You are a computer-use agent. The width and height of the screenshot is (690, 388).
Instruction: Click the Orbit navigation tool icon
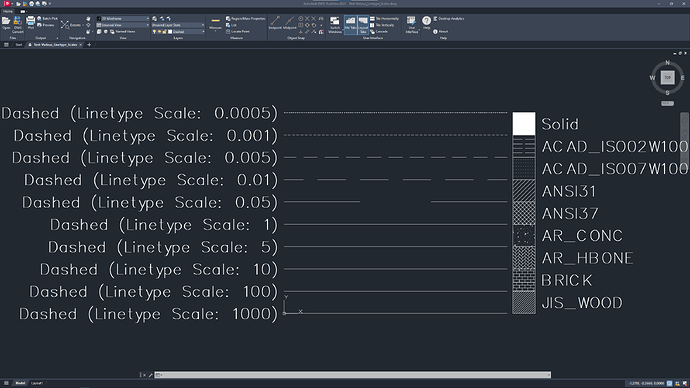click(88, 25)
